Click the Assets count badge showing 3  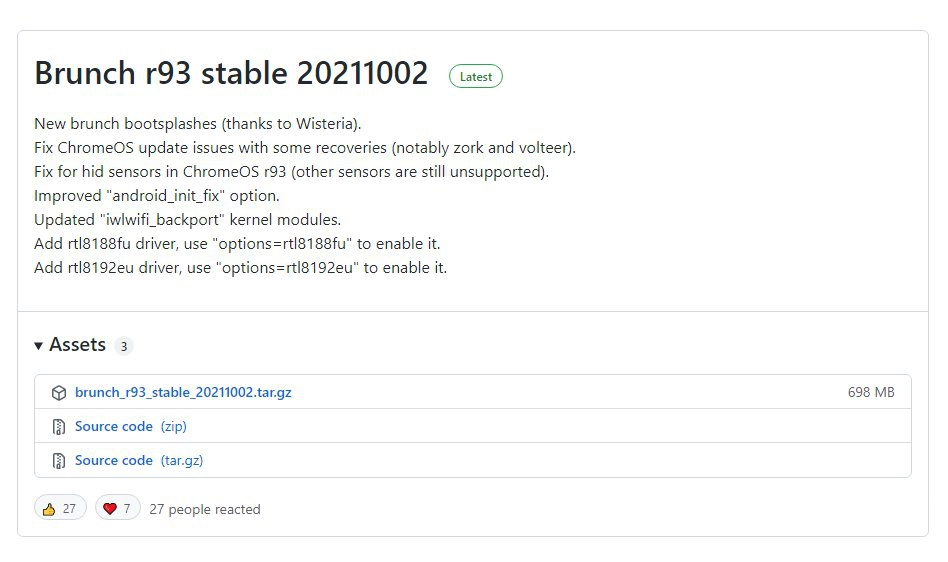[124, 346]
